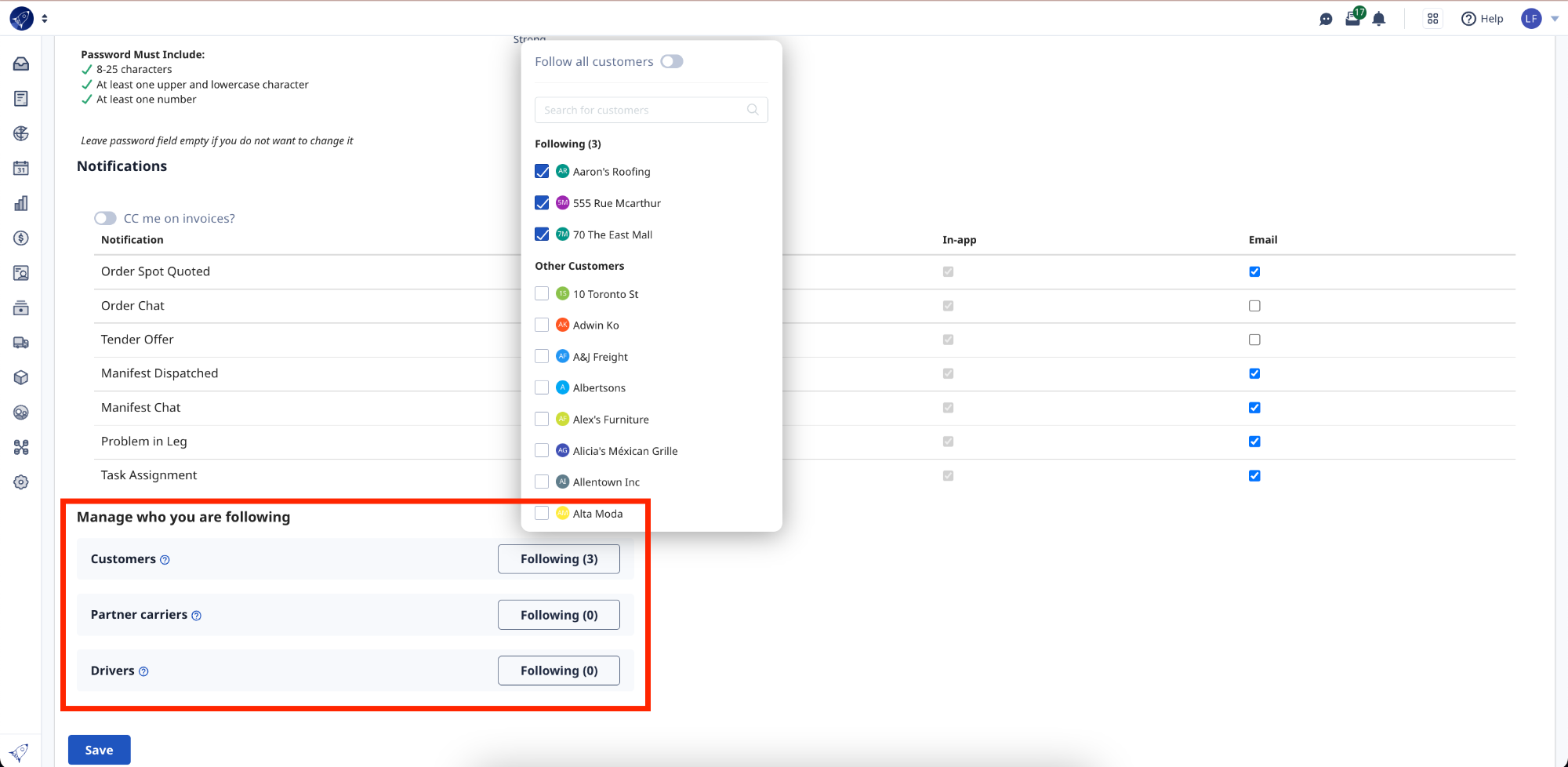
Task: Open the package box sidebar icon
Action: point(21,377)
